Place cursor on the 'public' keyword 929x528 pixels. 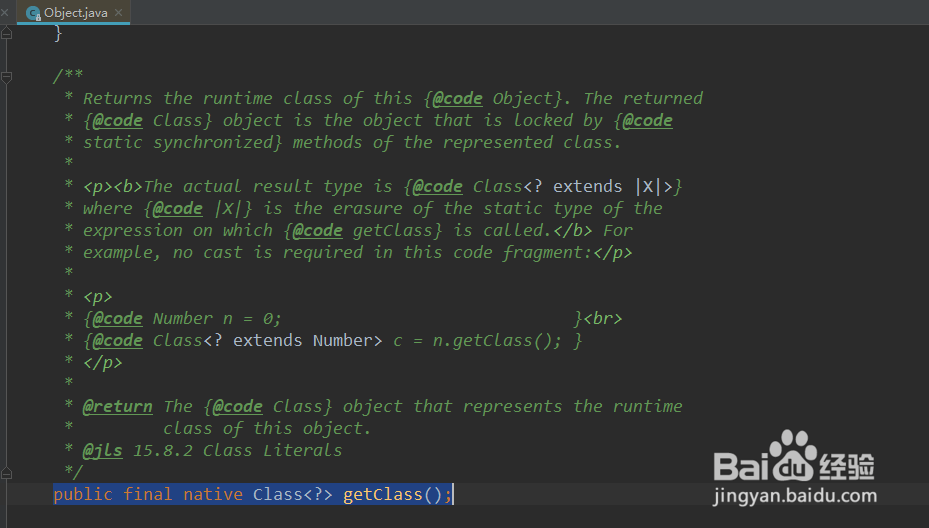(x=83, y=494)
